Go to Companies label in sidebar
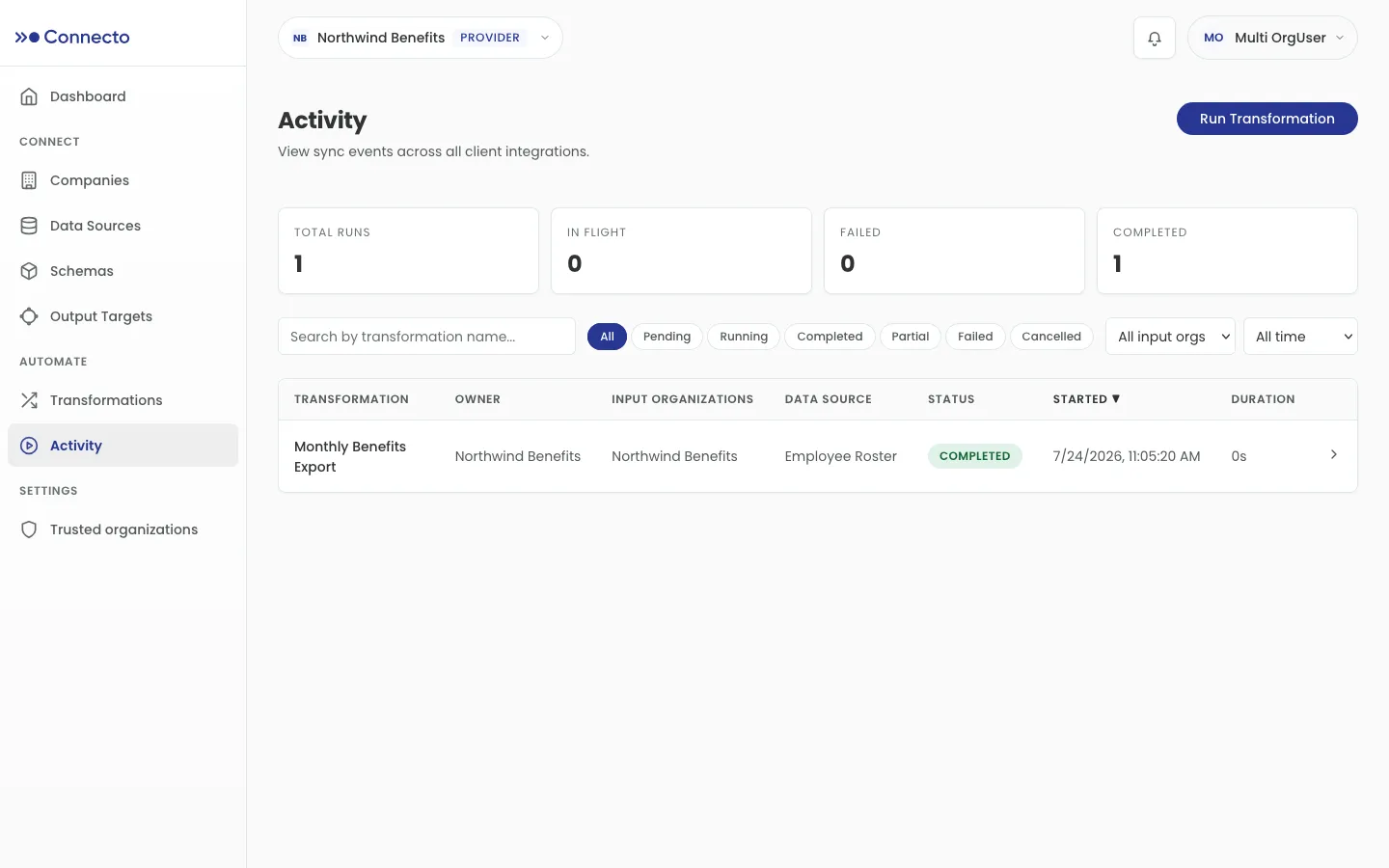Viewport: 1389px width, 868px height. (x=90, y=180)
